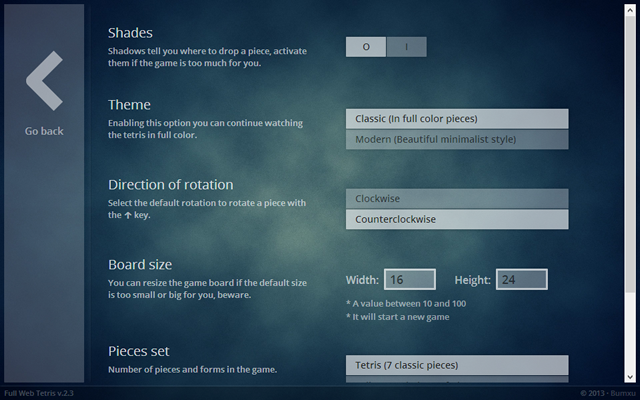
Task: Select Classic (In full color pieces) theme
Action: tap(456, 119)
